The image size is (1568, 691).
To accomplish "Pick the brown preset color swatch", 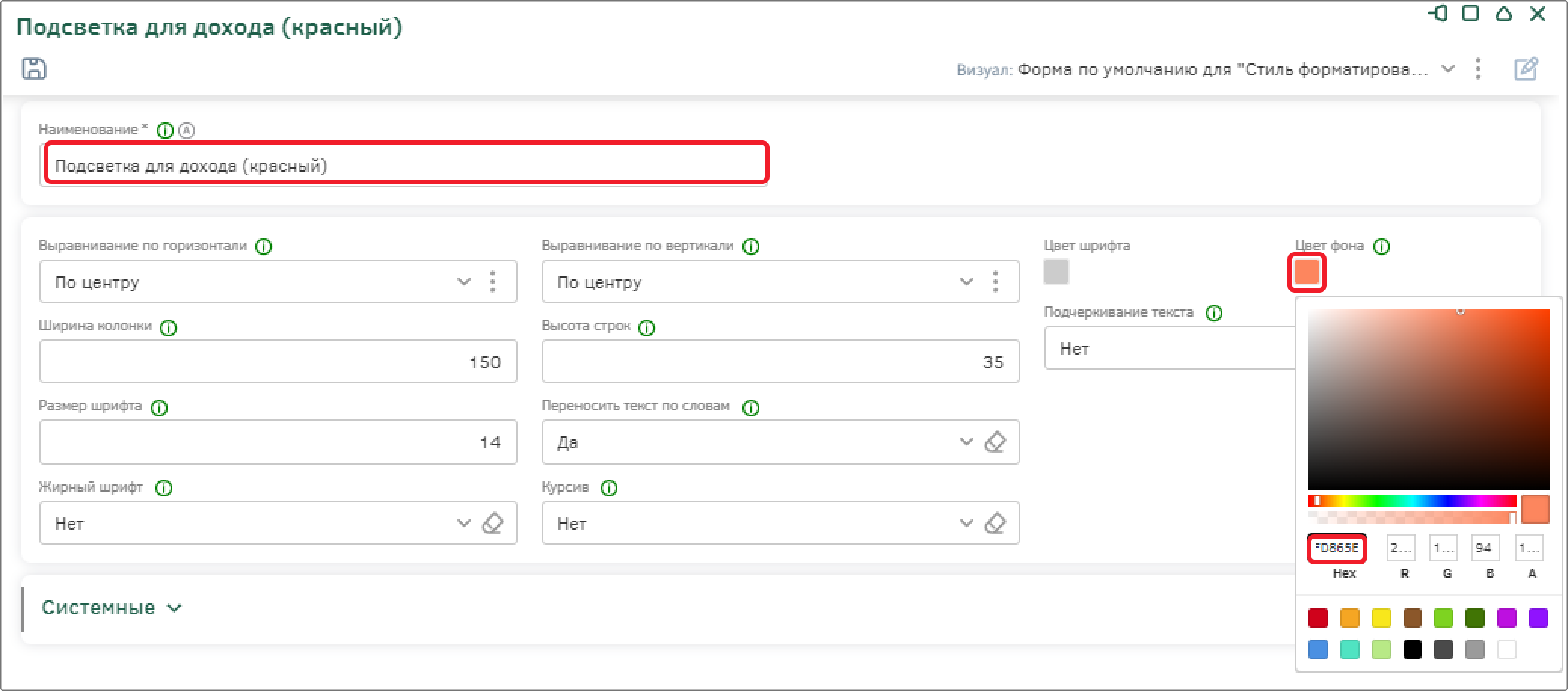I will (1413, 618).
